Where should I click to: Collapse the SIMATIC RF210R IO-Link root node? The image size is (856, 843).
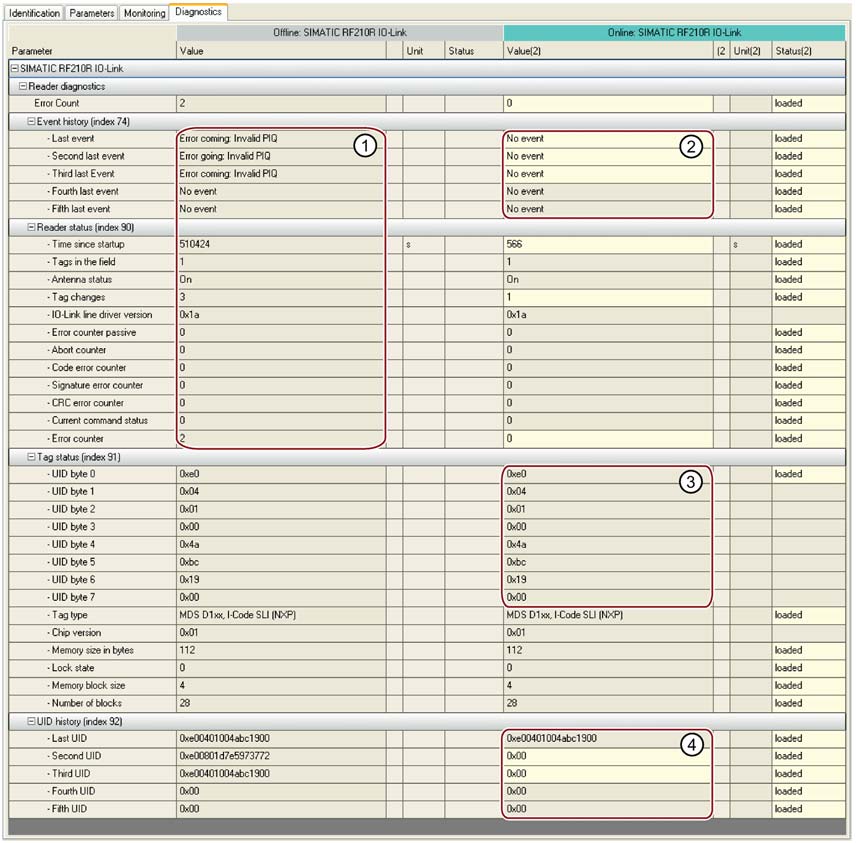(15, 69)
